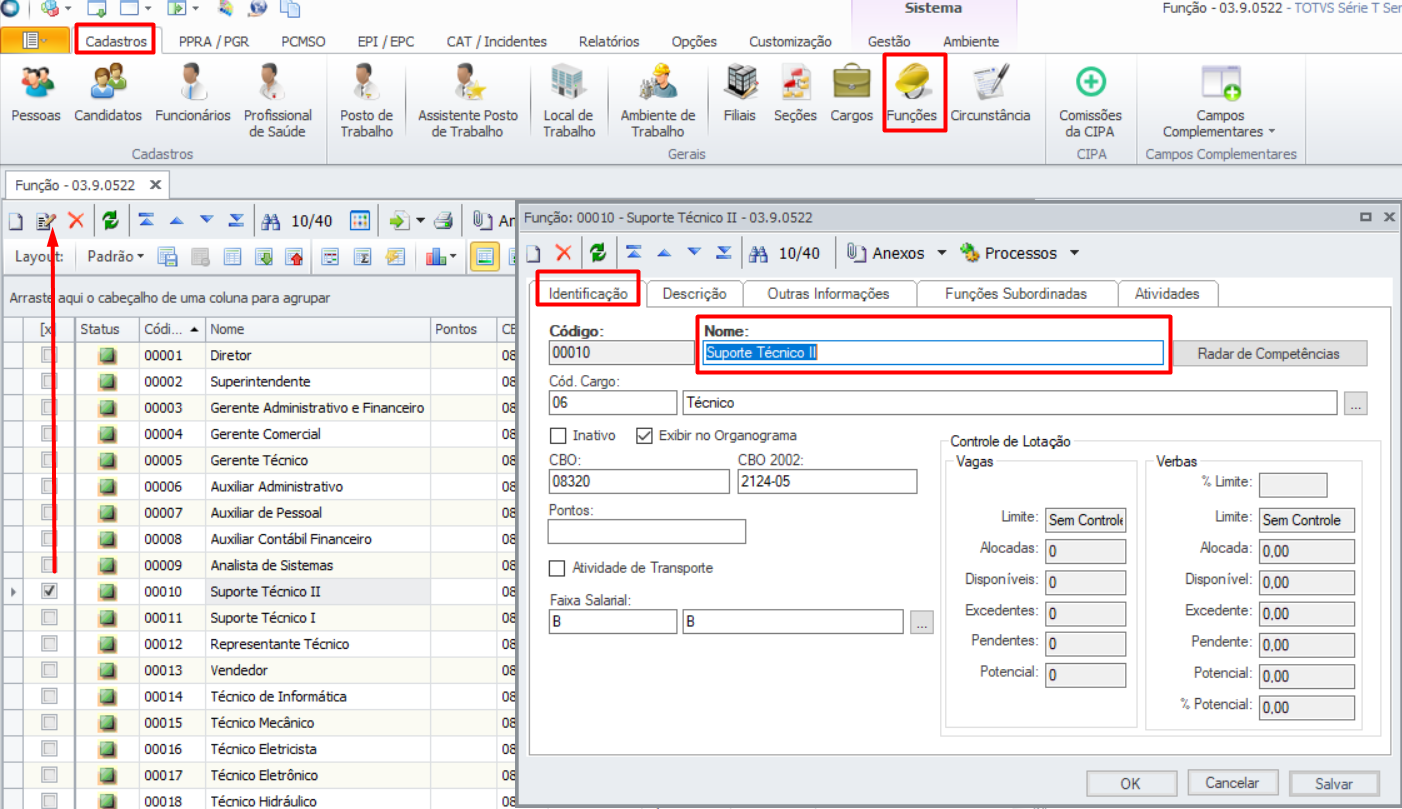The width and height of the screenshot is (1402, 809).
Task: Open the Funcionários registry icon
Action: point(192,83)
